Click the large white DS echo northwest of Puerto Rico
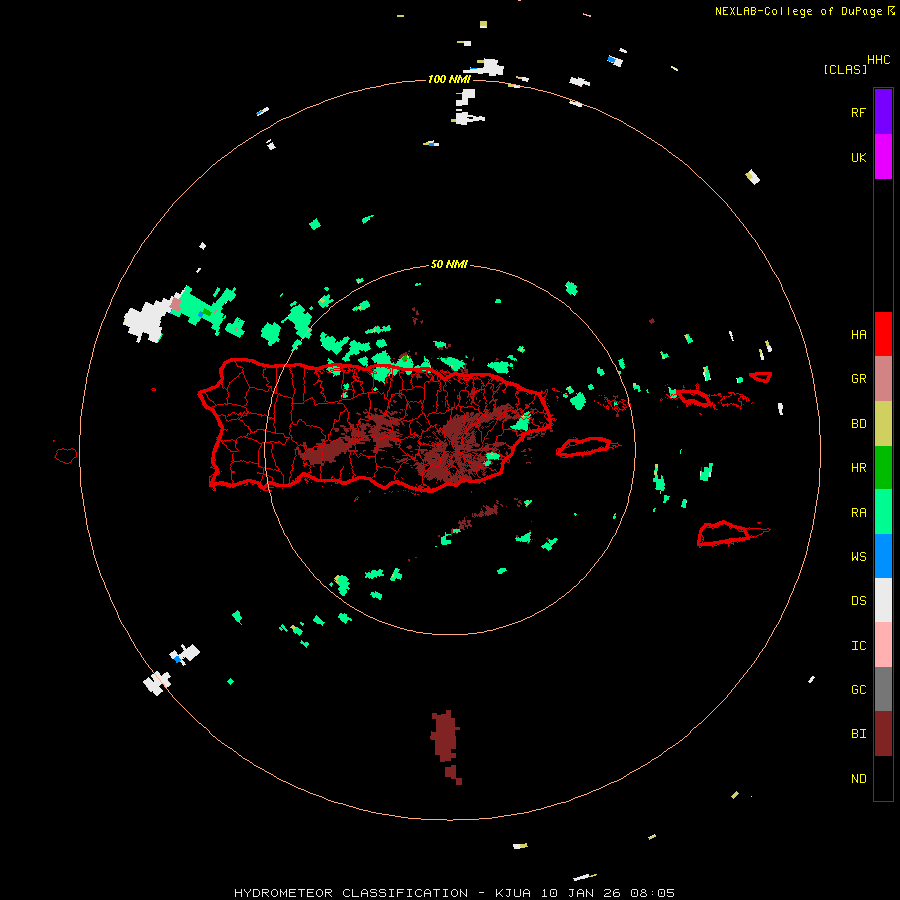 pos(148,319)
